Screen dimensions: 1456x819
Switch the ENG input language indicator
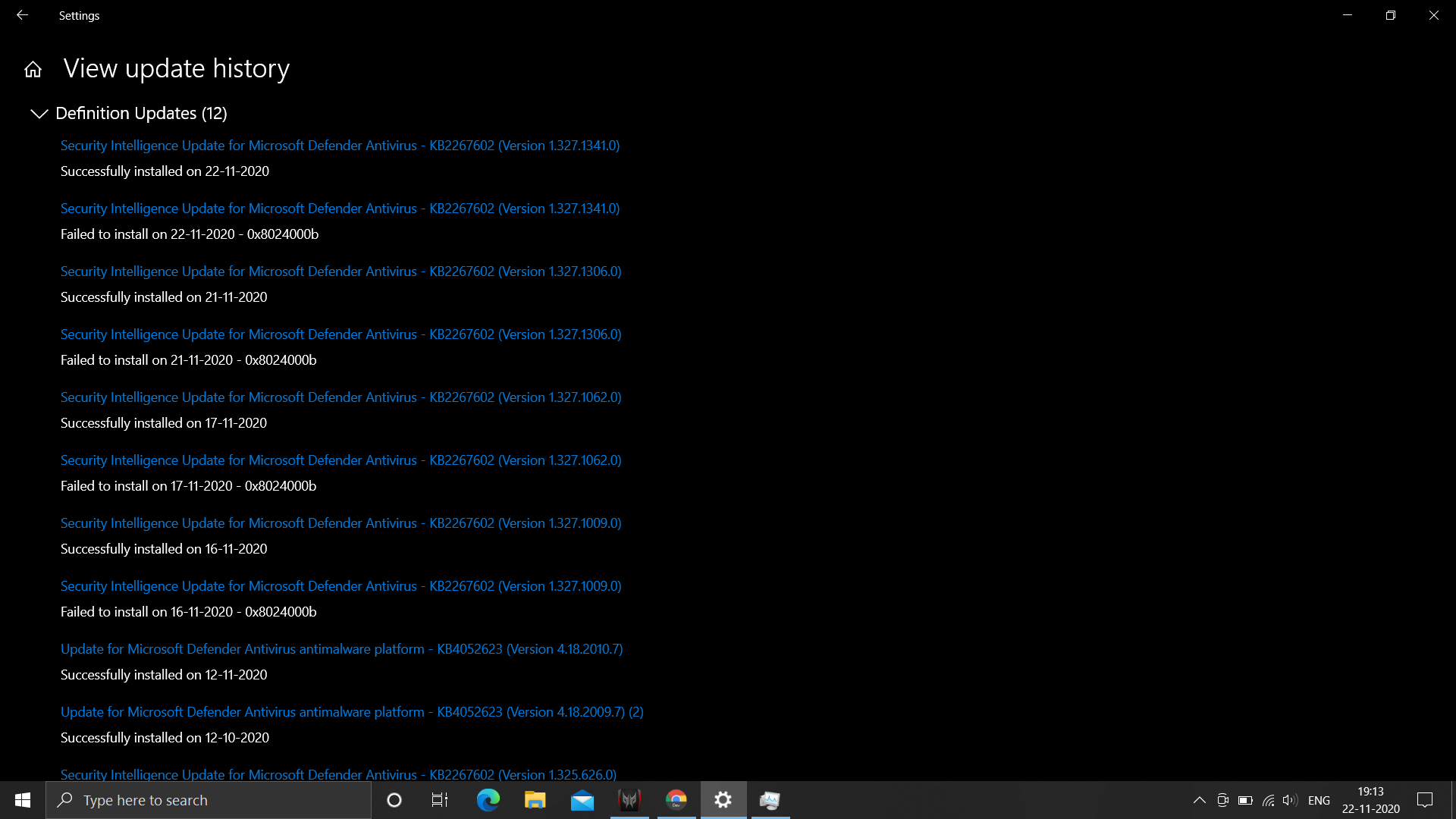click(x=1319, y=801)
